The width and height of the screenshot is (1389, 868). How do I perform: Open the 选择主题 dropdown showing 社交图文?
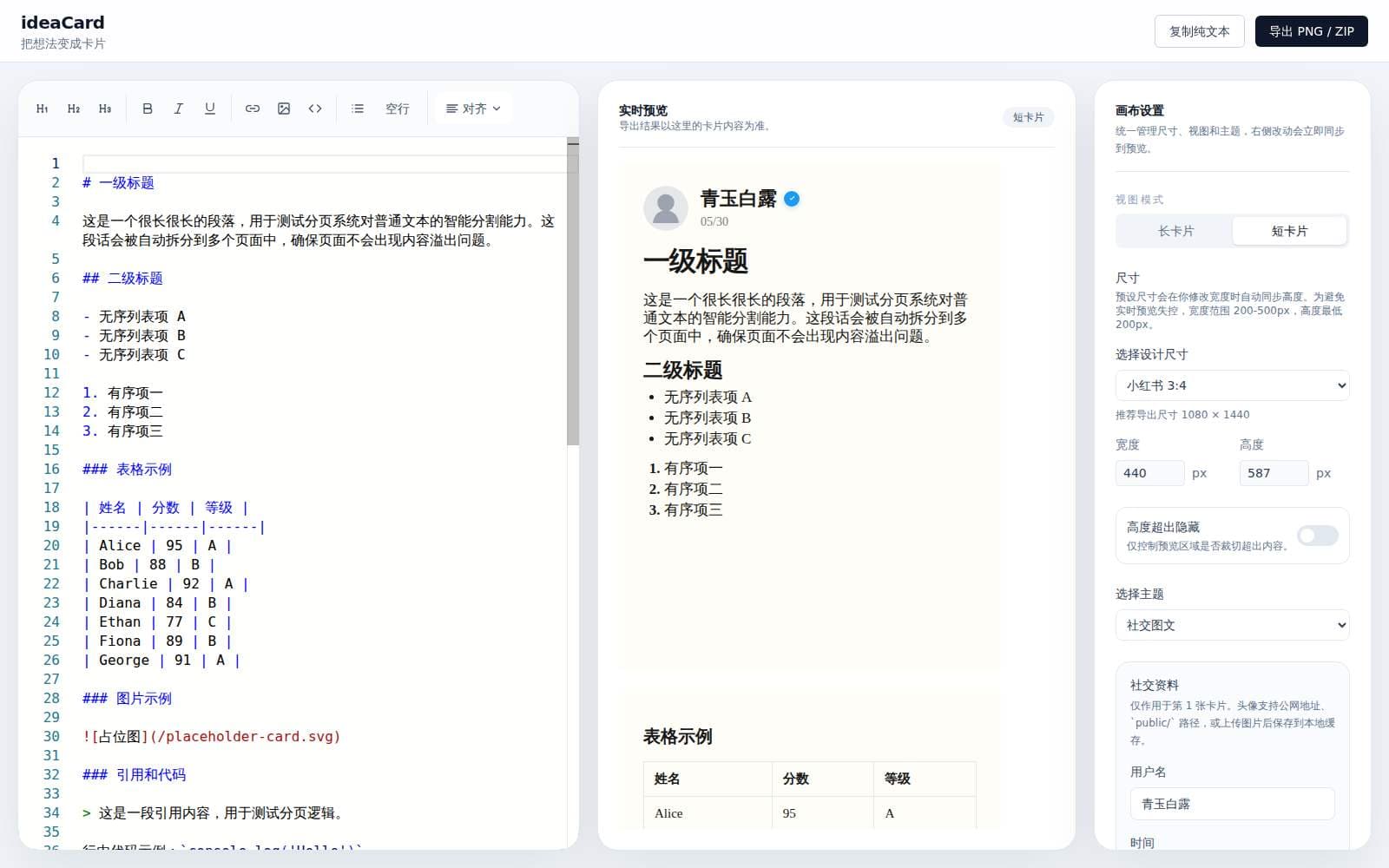(1232, 625)
